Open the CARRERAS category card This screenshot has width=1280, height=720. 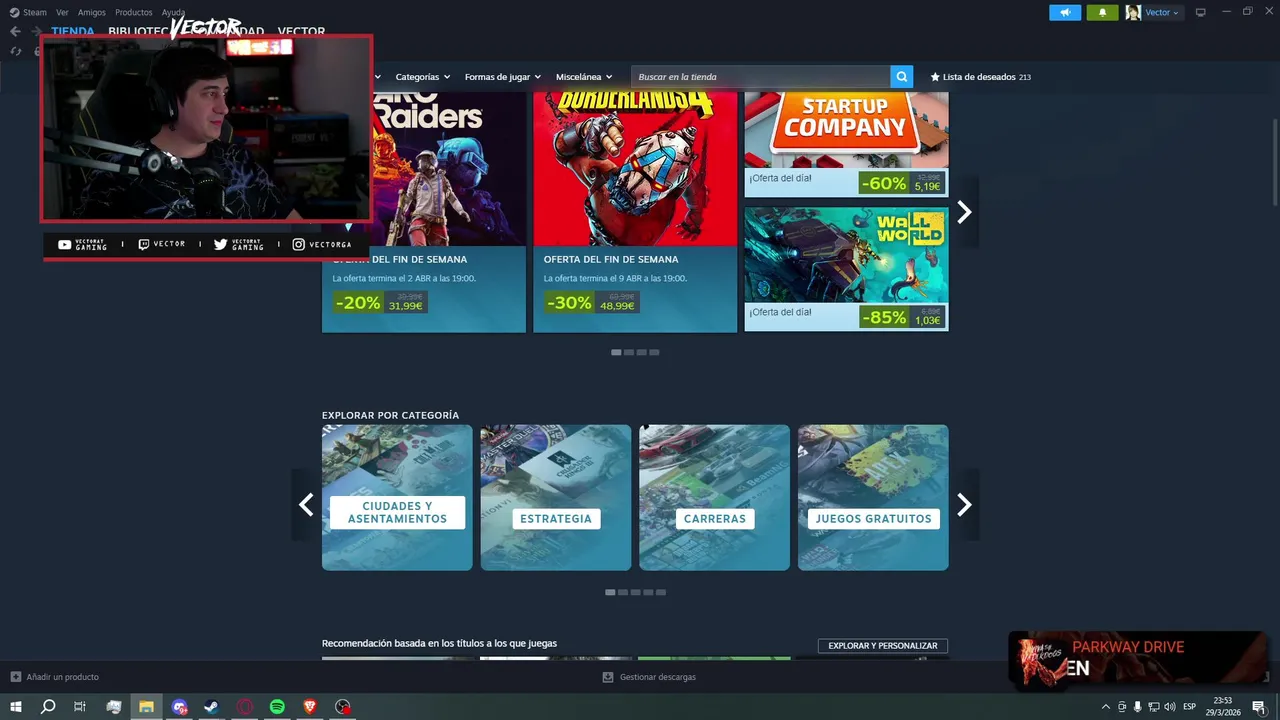714,498
